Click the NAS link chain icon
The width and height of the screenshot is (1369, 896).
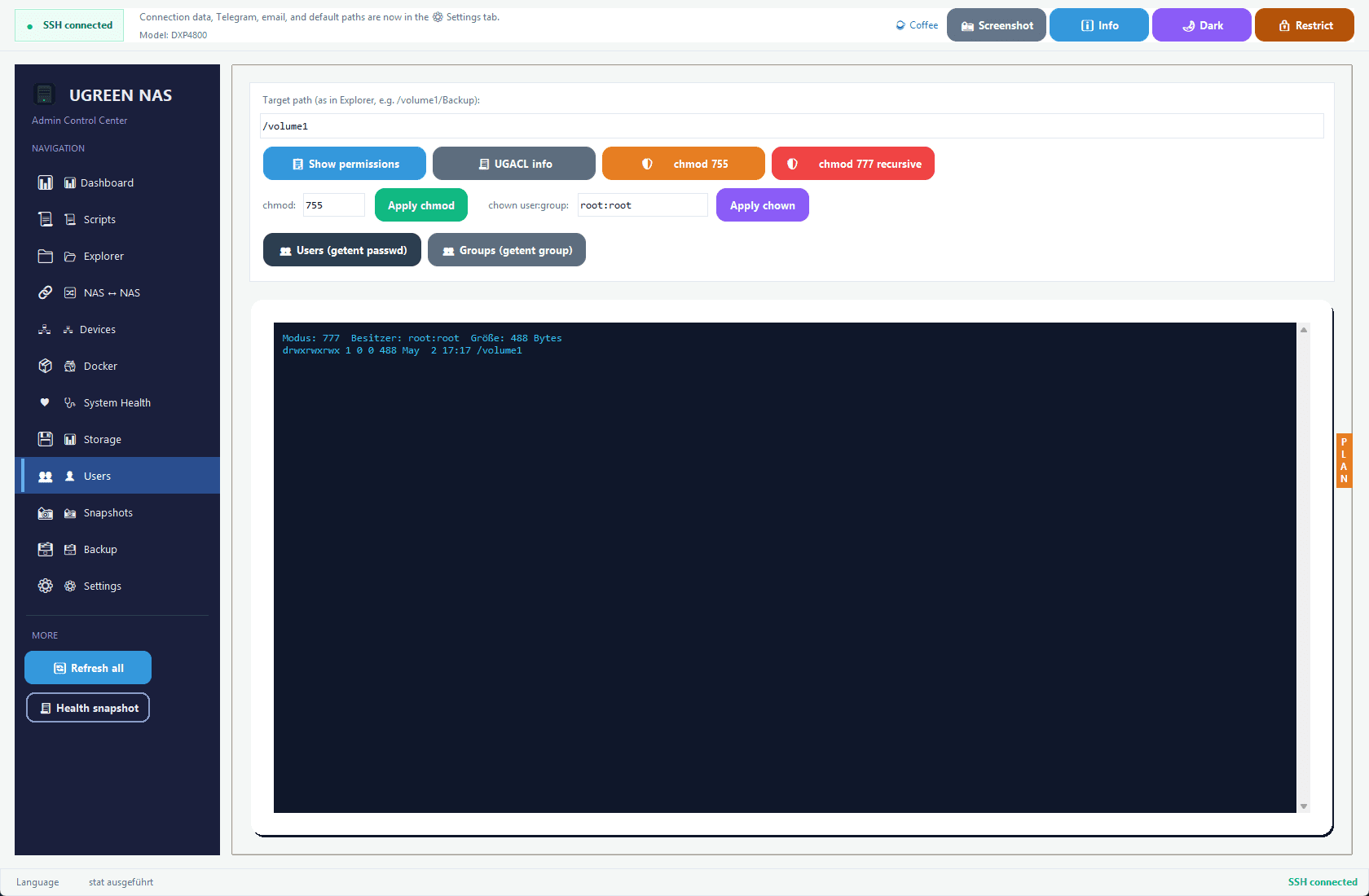tap(46, 292)
